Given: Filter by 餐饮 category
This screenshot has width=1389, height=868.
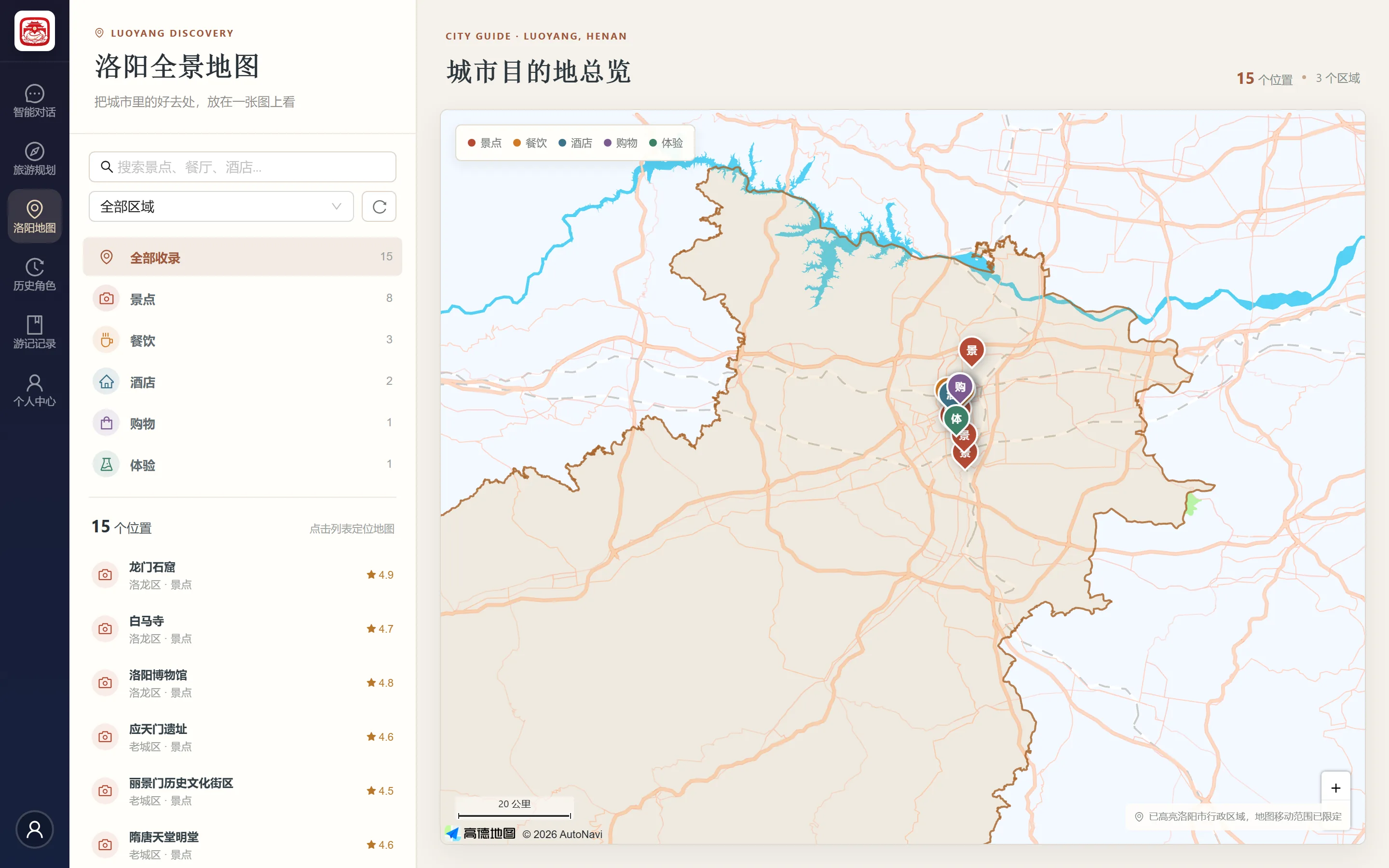Looking at the screenshot, I should point(242,340).
